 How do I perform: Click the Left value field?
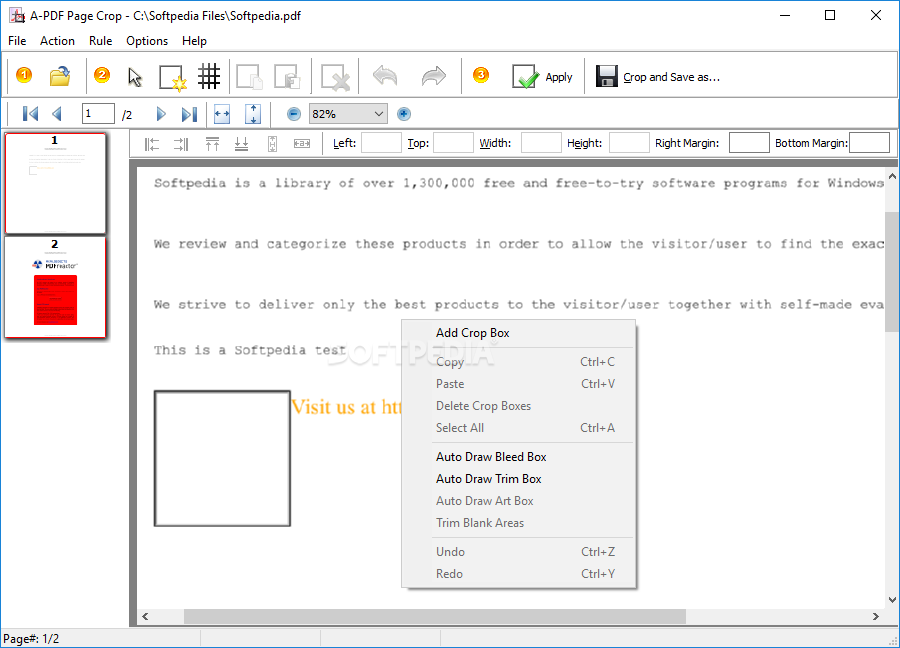point(381,142)
